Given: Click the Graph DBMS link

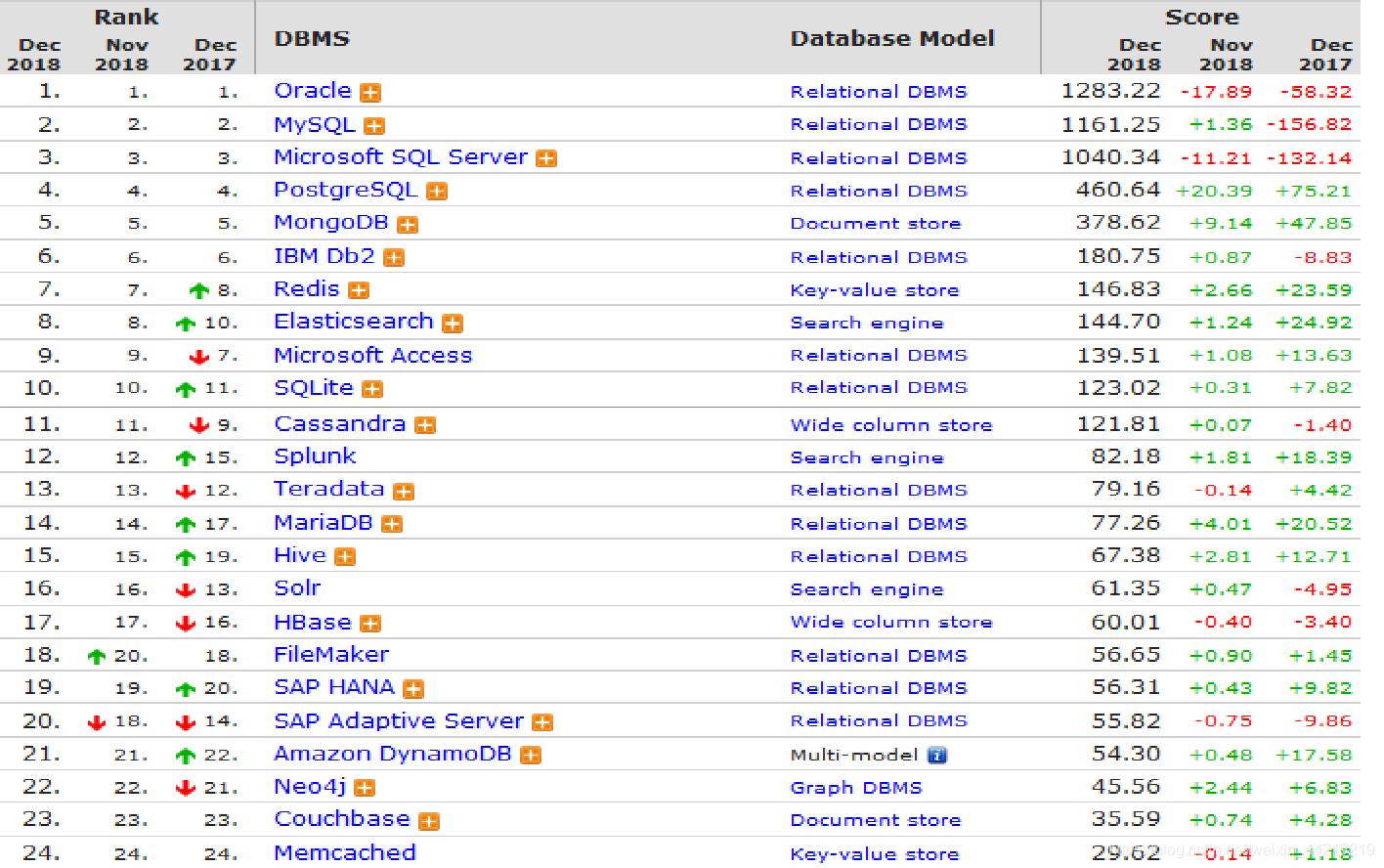Looking at the screenshot, I should coord(856,788).
